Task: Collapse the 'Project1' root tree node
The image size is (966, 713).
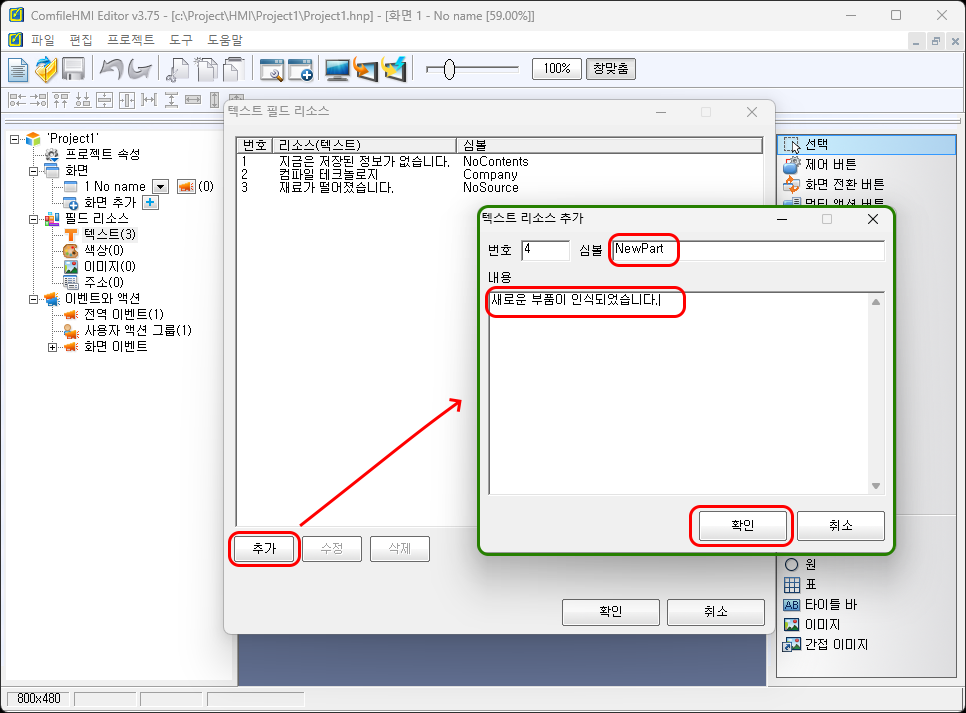Action: pyautogui.click(x=15, y=139)
